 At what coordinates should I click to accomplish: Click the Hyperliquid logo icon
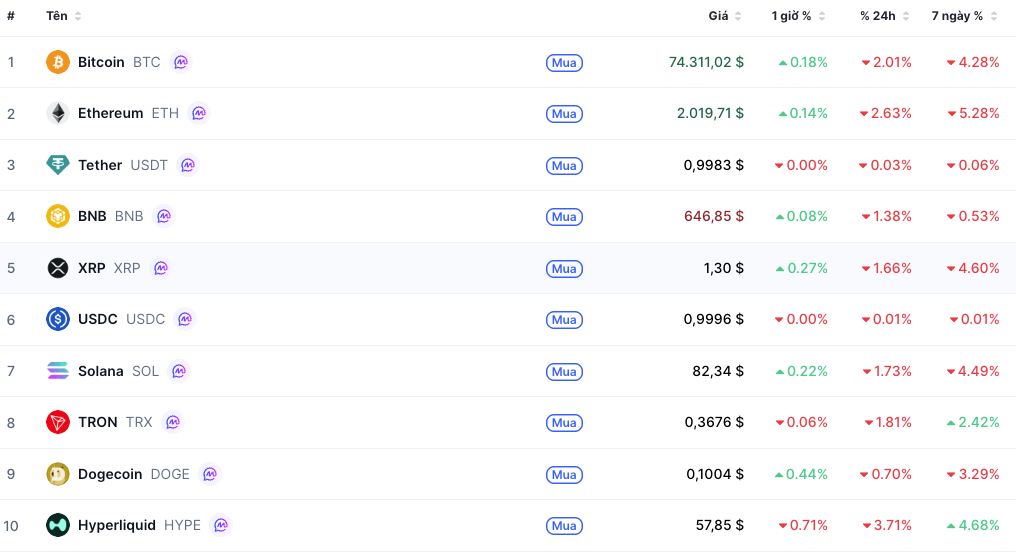[x=58, y=525]
